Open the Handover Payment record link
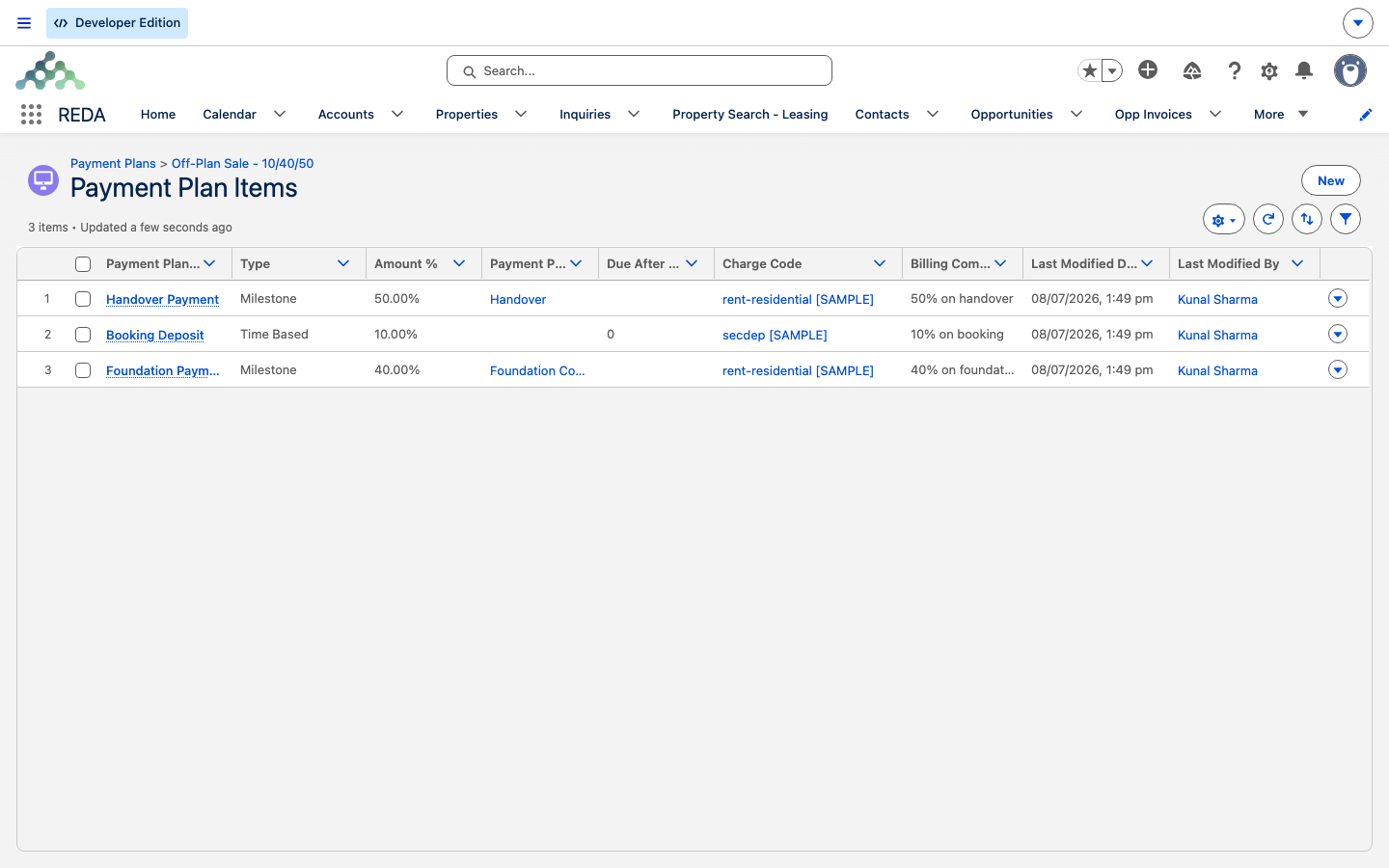The height and width of the screenshot is (868, 1389). 162,299
